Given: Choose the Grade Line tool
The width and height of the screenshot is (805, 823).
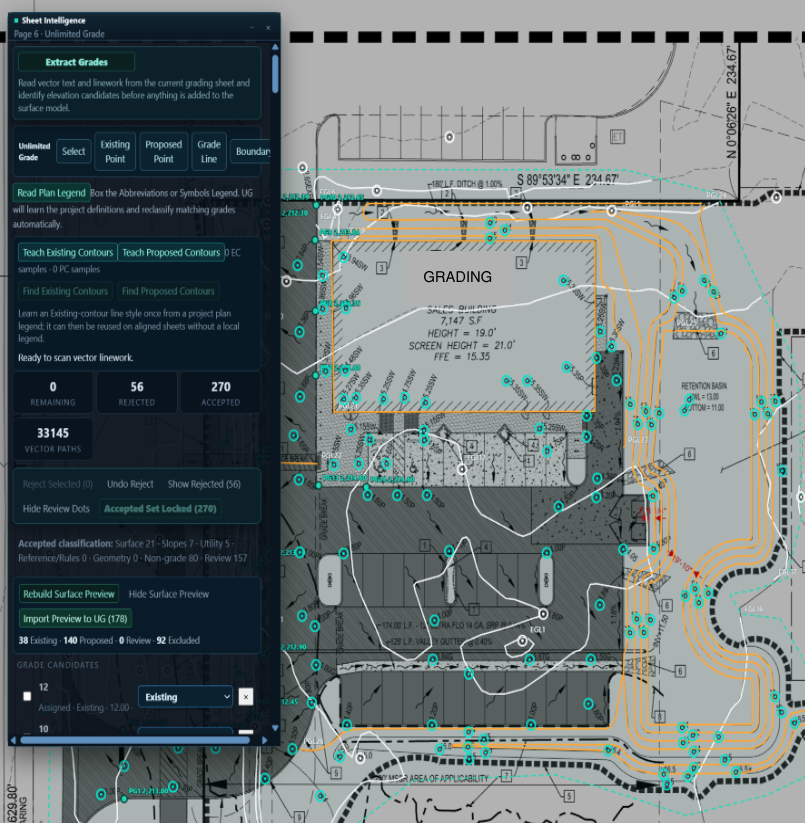Looking at the screenshot, I should click(209, 151).
